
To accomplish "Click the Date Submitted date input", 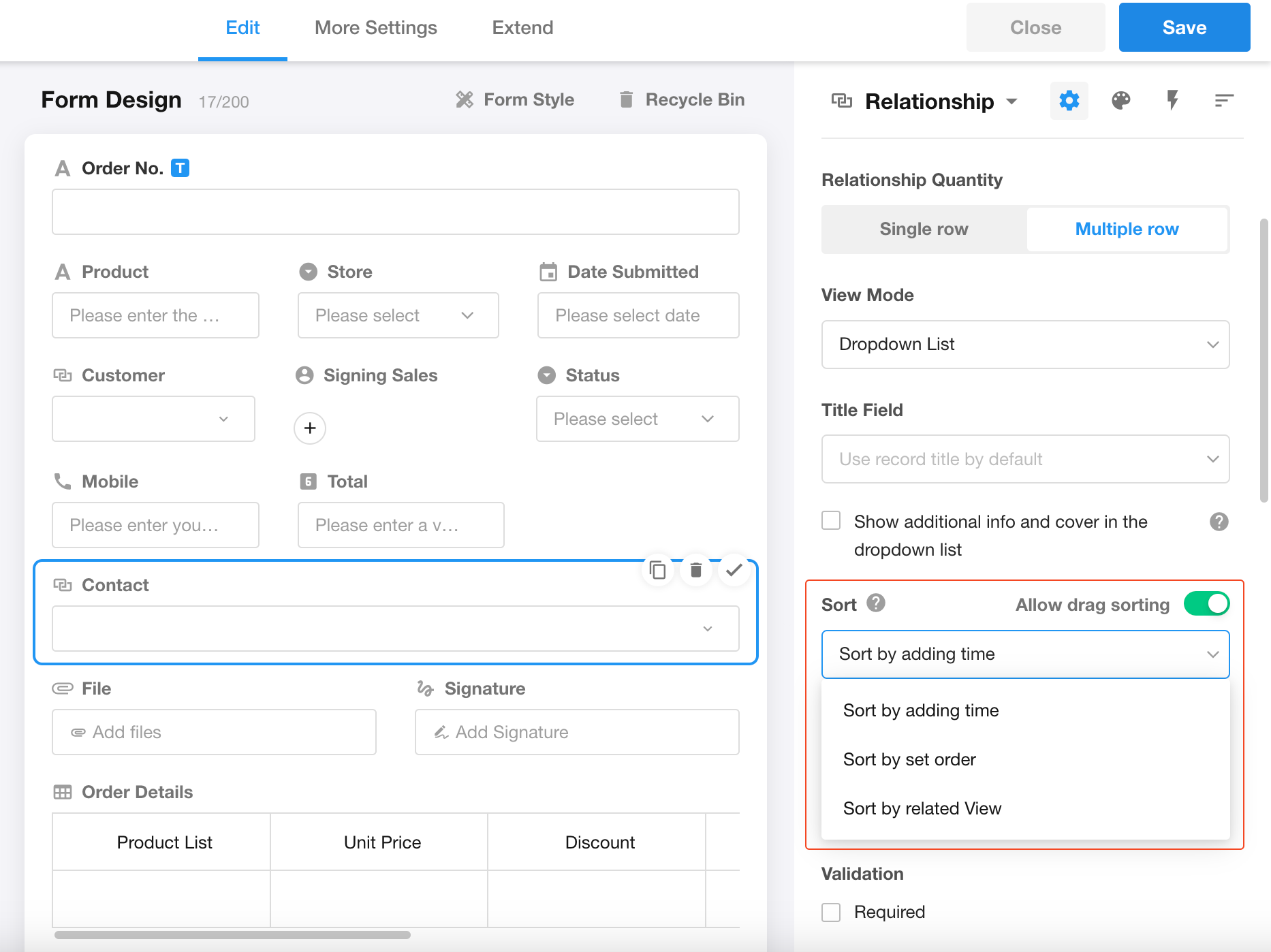I will 638,315.
